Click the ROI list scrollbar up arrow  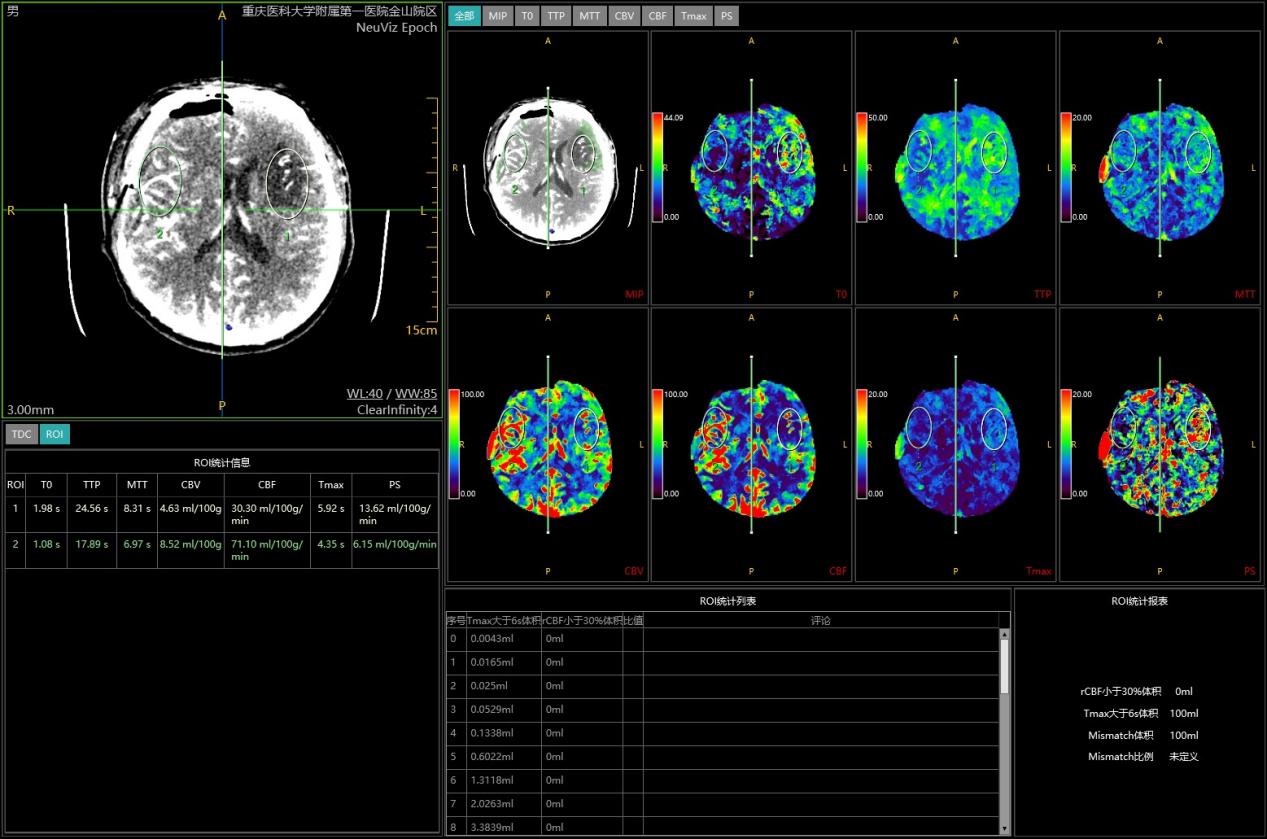point(1005,634)
